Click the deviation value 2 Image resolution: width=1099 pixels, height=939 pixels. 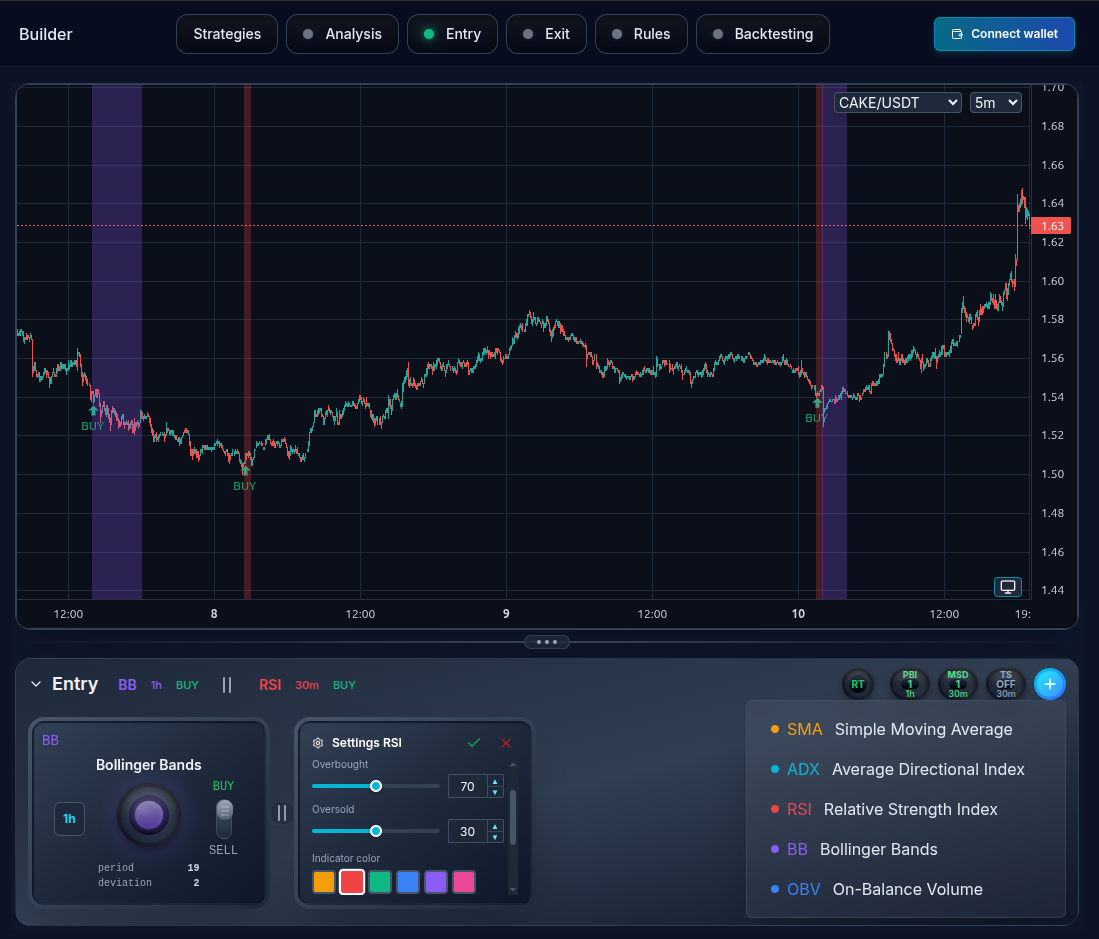[196, 883]
